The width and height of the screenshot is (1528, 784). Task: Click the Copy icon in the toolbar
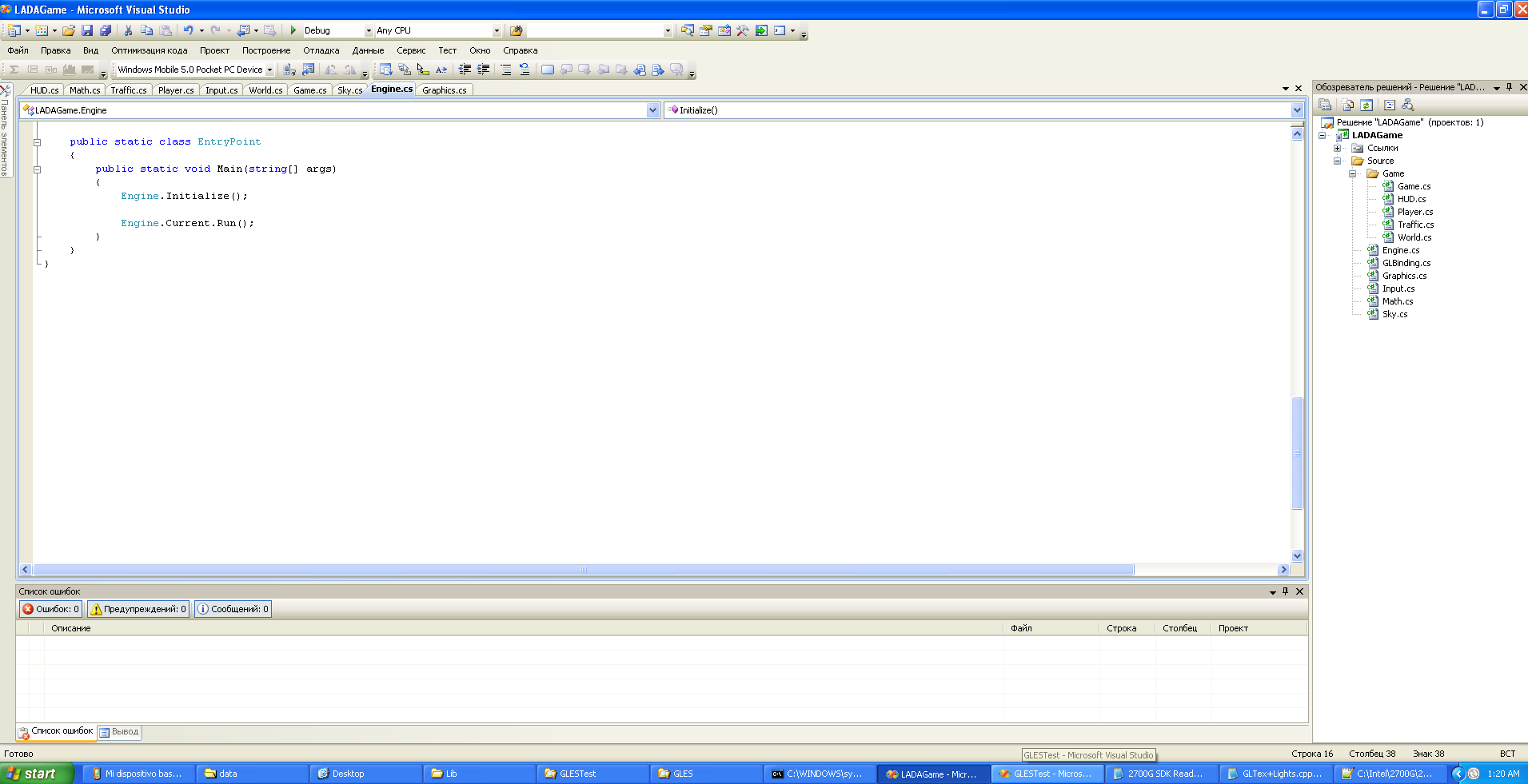click(x=146, y=30)
